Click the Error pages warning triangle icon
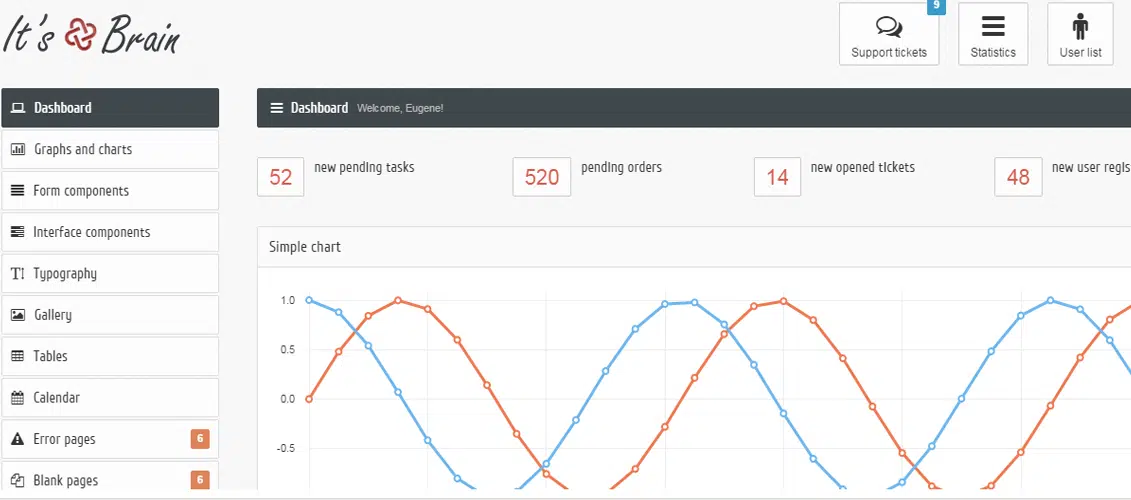 tap(17, 439)
